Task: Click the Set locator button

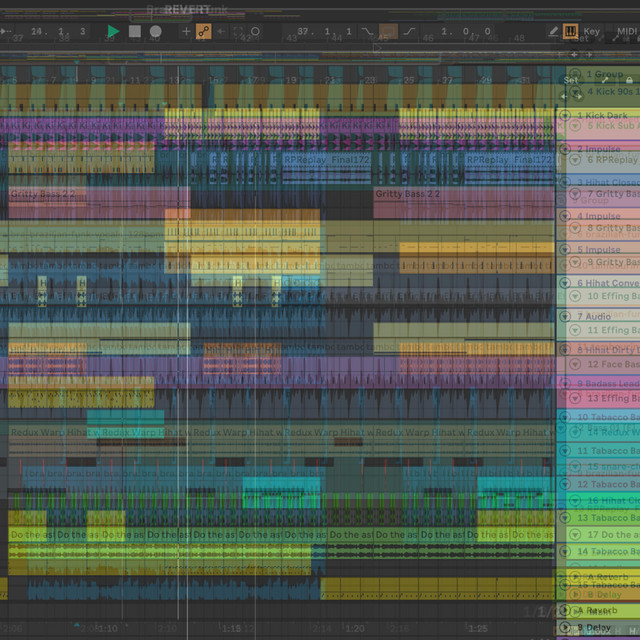Action: point(570,80)
